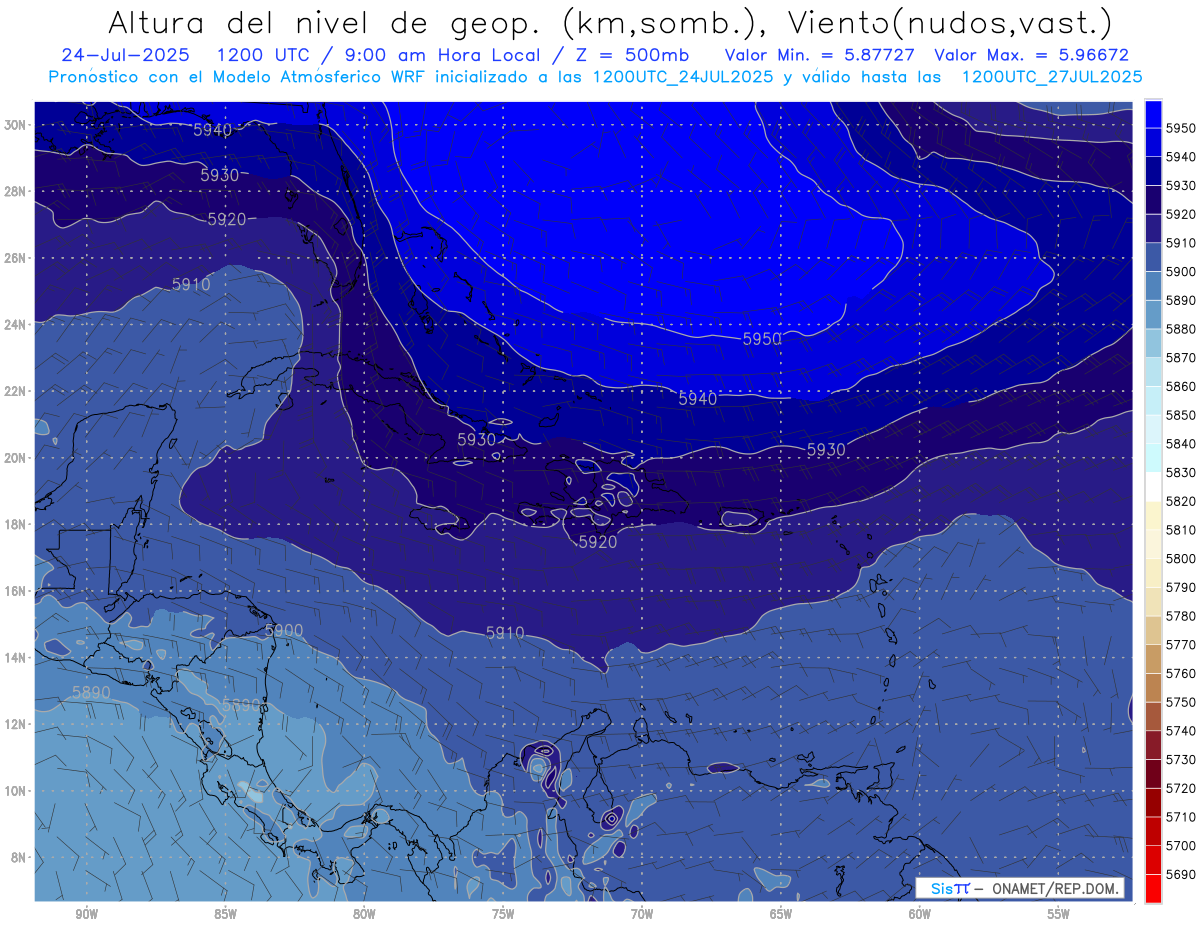This screenshot has height=927, width=1200.
Task: Click the '5730' colorbar scale label
Action: 1180,760
